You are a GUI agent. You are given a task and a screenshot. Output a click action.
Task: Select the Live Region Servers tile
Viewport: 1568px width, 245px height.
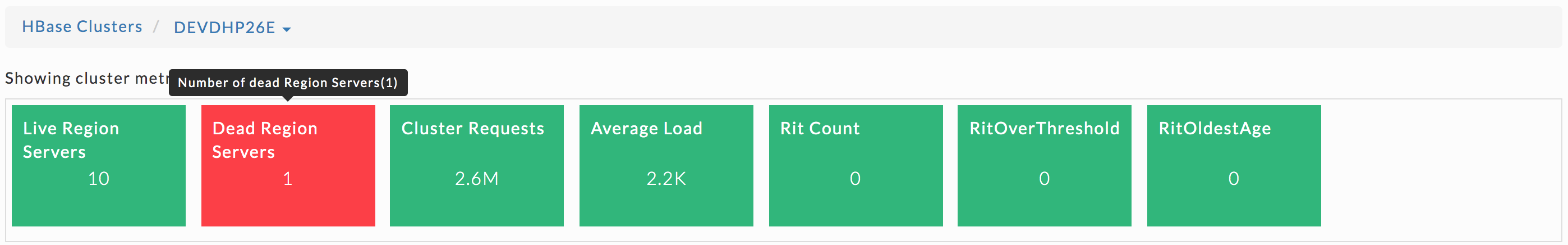pos(99,166)
